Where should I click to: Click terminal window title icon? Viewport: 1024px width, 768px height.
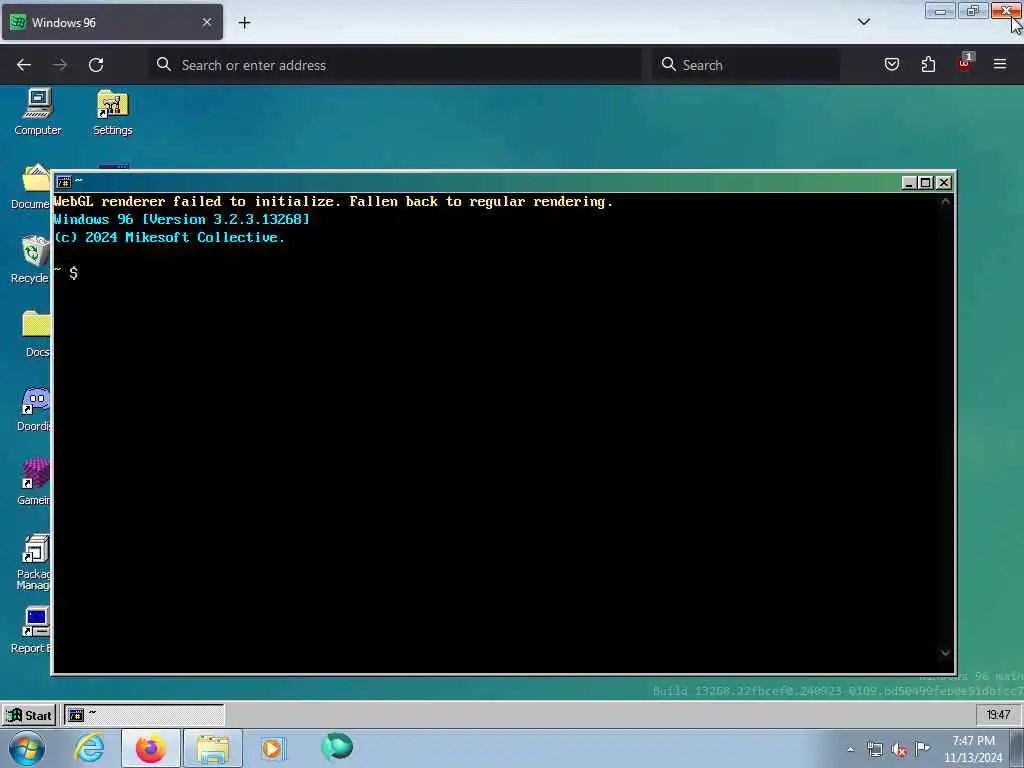point(63,182)
